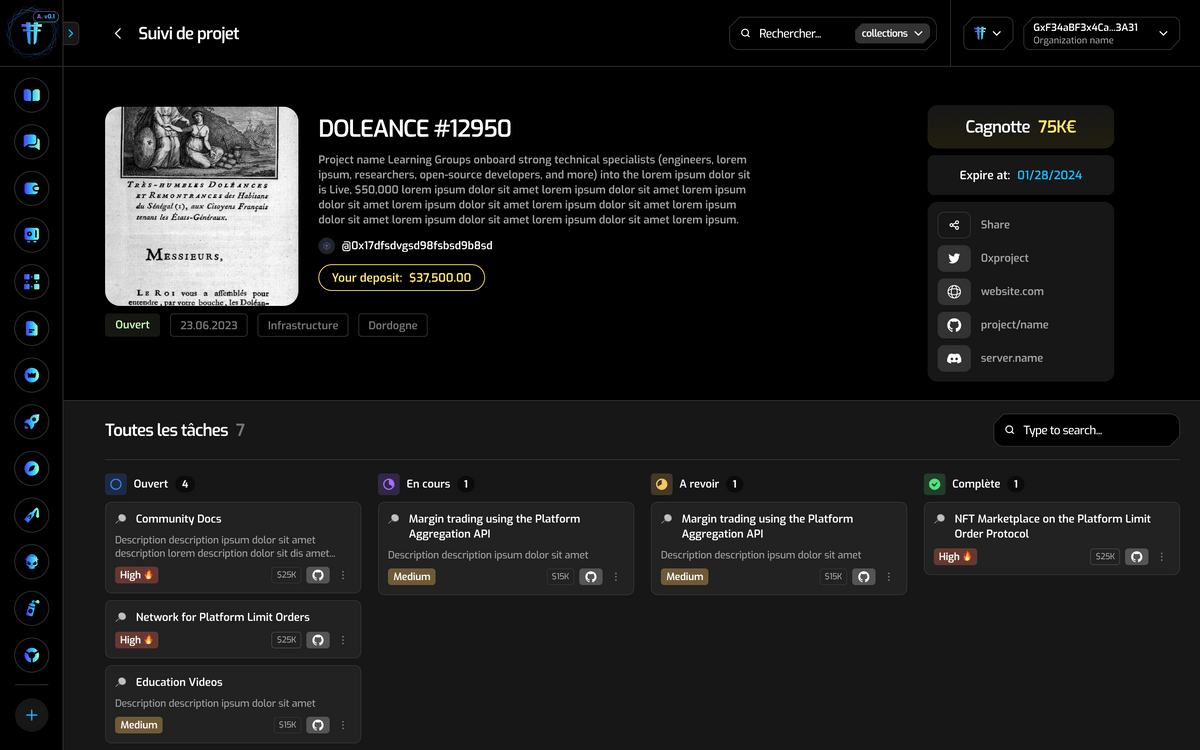Click the Discord server.name icon

click(x=954, y=358)
